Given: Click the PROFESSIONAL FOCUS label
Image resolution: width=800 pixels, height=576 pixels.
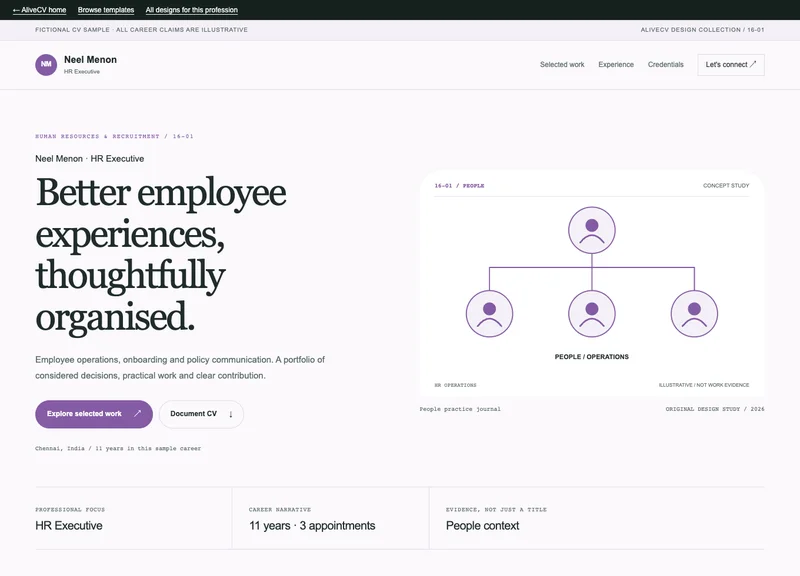Looking at the screenshot, I should [x=70, y=510].
